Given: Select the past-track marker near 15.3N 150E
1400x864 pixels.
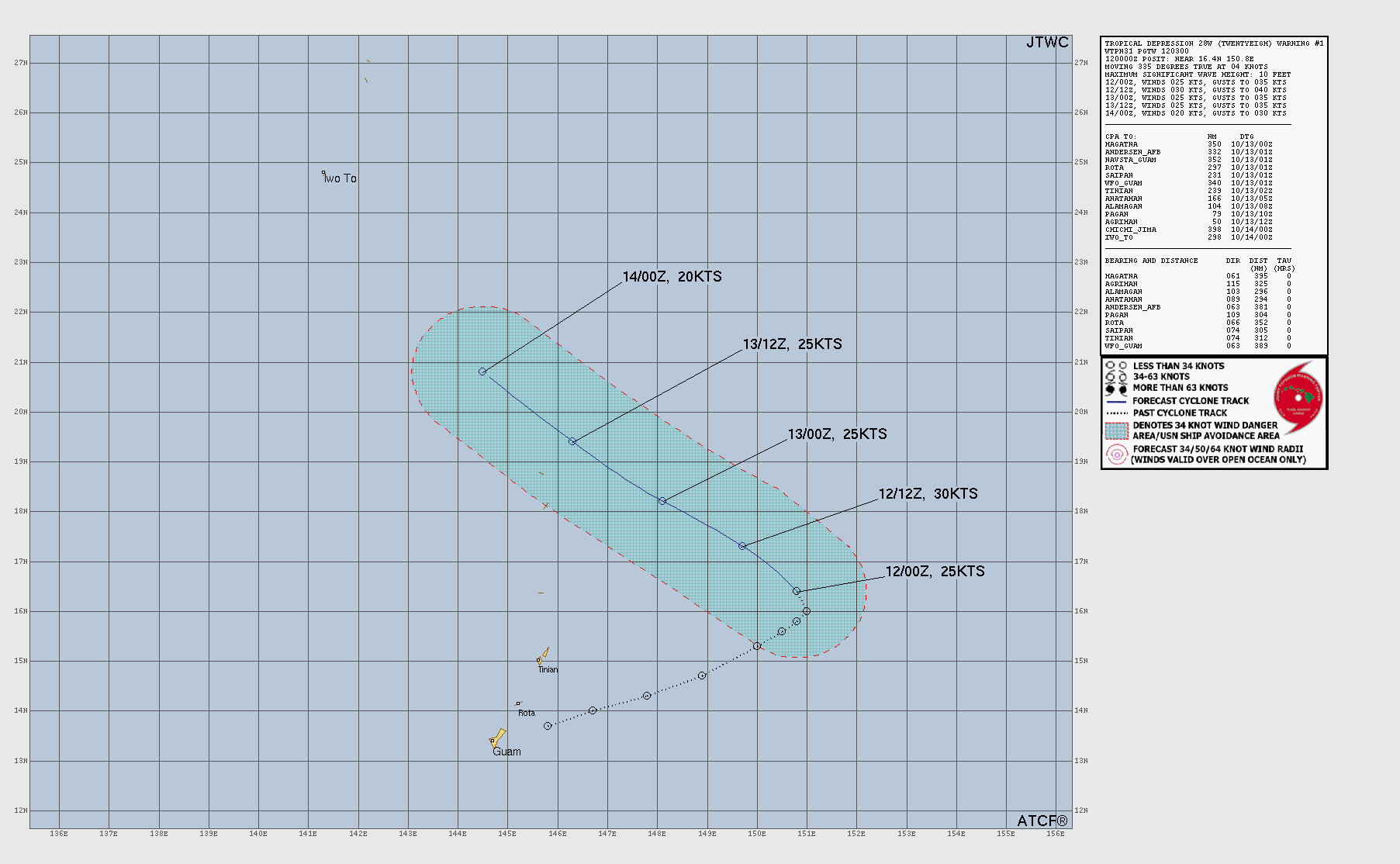Looking at the screenshot, I should click(x=757, y=646).
